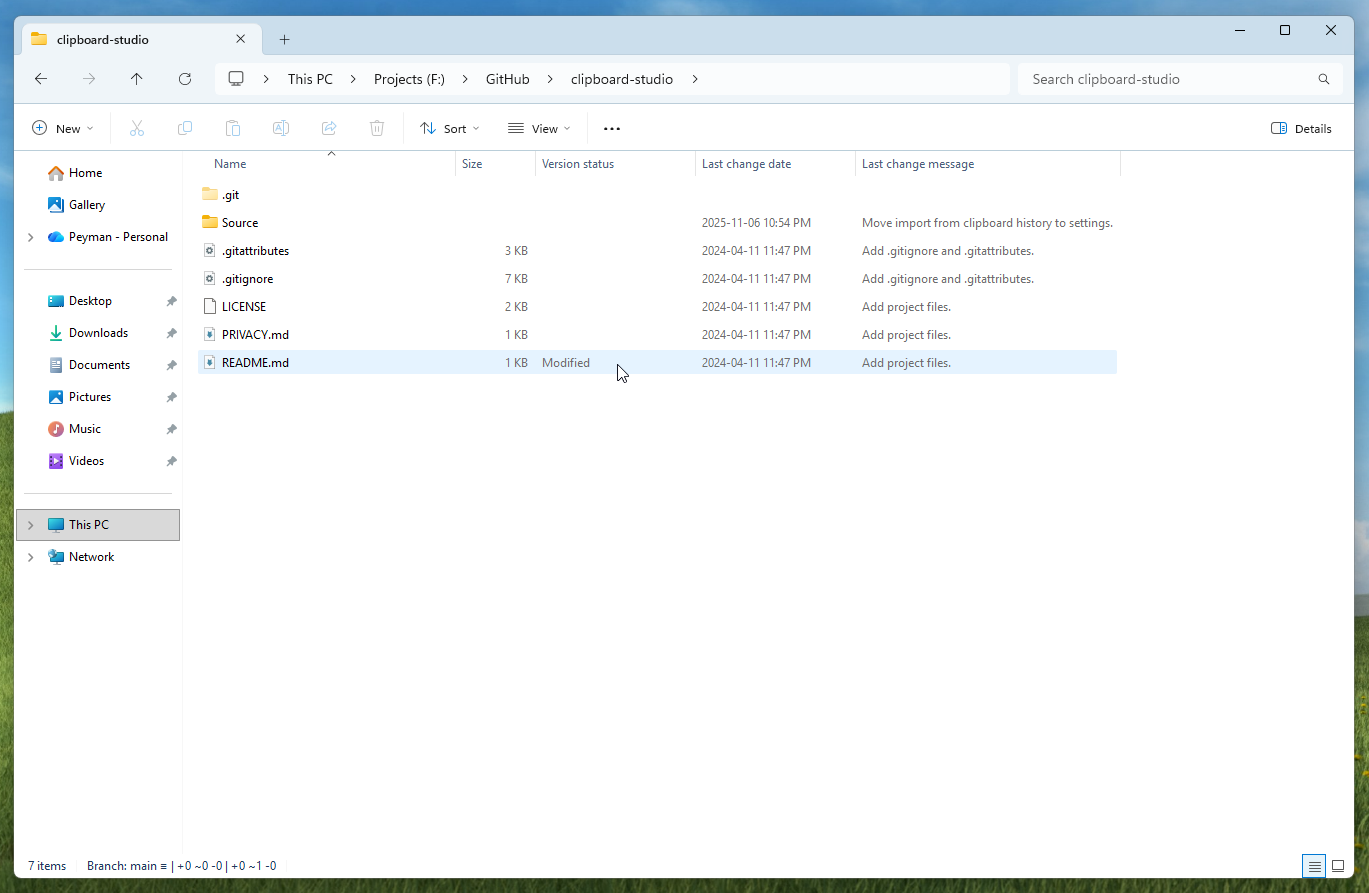Navigate to GitHub breadcrumb

(507, 79)
